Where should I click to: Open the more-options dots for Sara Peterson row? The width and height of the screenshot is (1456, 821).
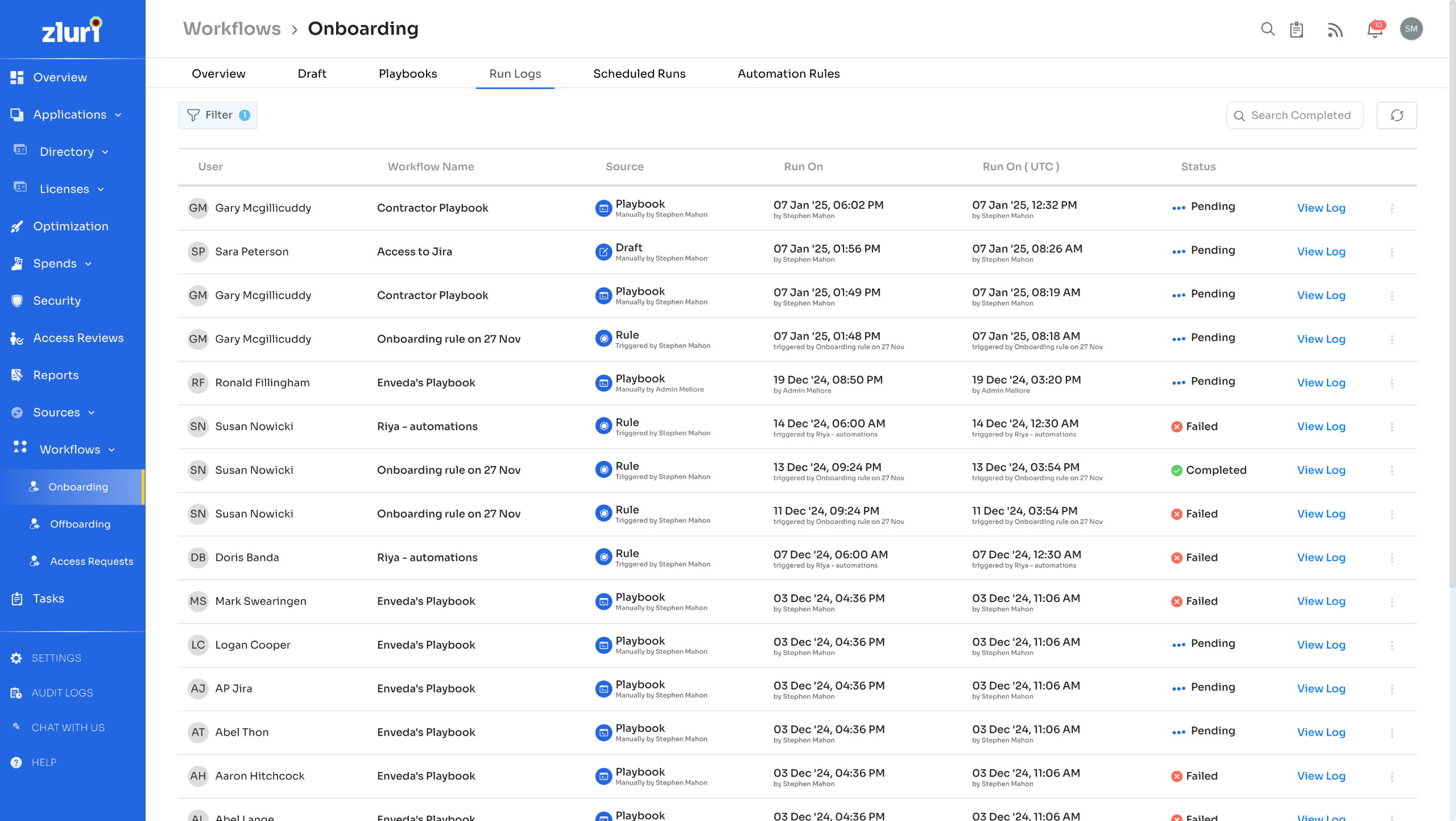point(1392,252)
